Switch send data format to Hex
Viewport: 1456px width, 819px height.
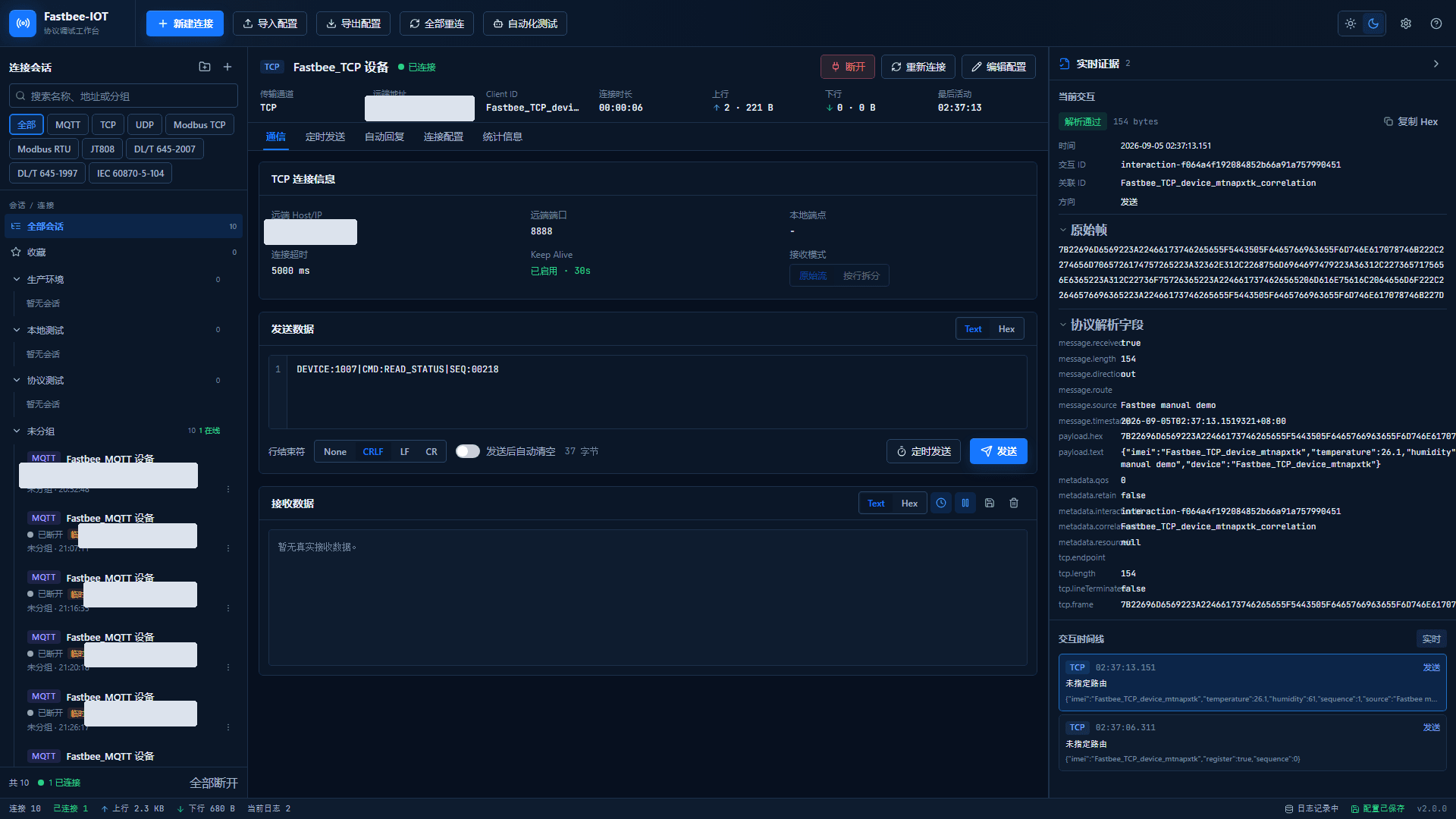point(1006,328)
